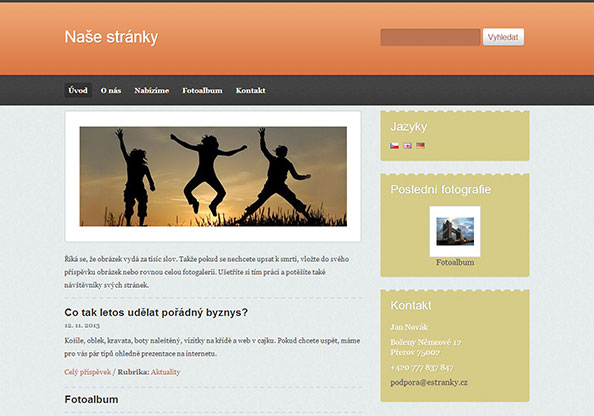This screenshot has height=416, width=594.
Task: Open the O nás page
Action: click(111, 90)
